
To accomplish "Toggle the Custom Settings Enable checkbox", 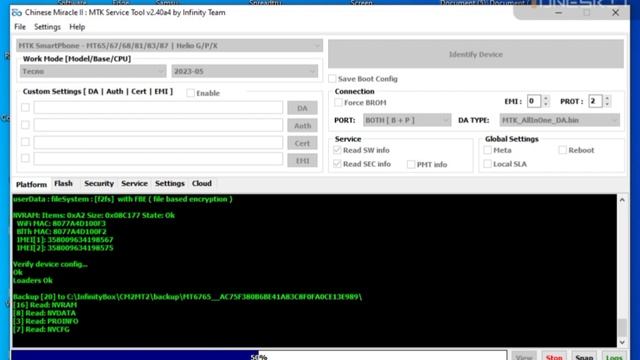I will [191, 93].
